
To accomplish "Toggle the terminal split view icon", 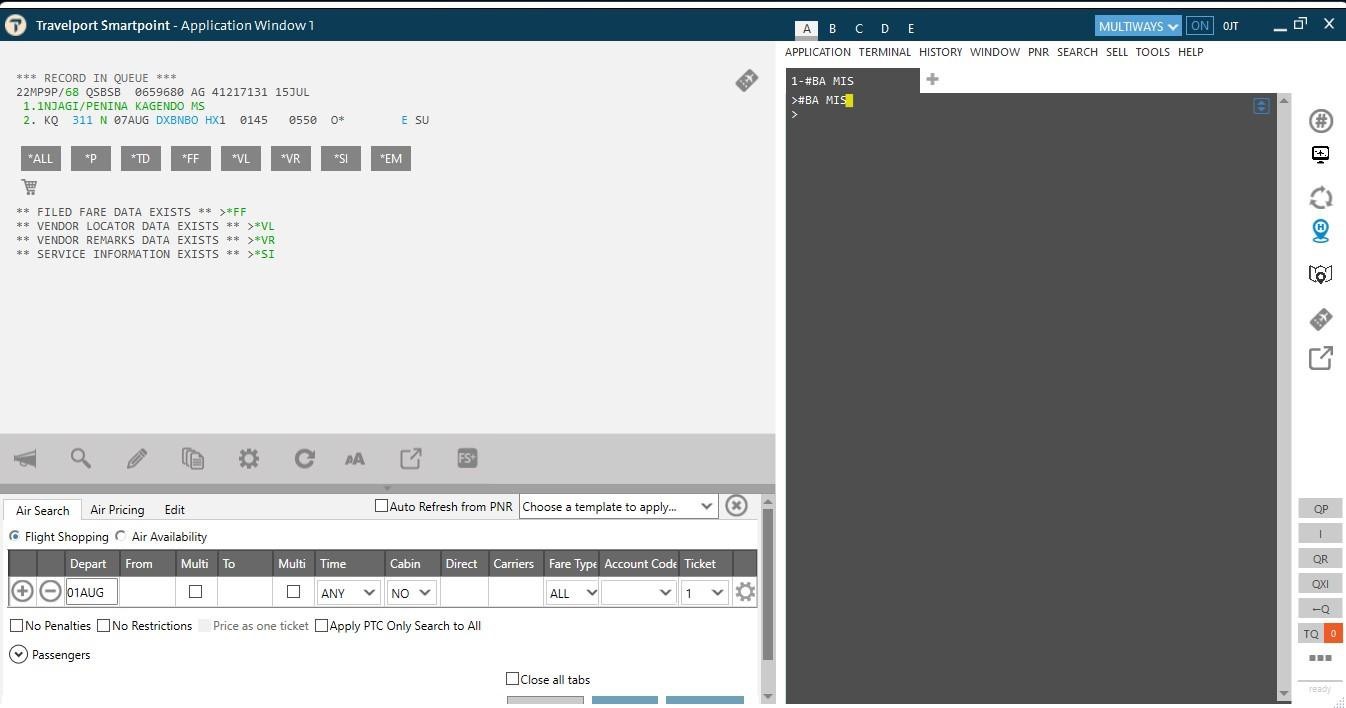I will [1261, 106].
